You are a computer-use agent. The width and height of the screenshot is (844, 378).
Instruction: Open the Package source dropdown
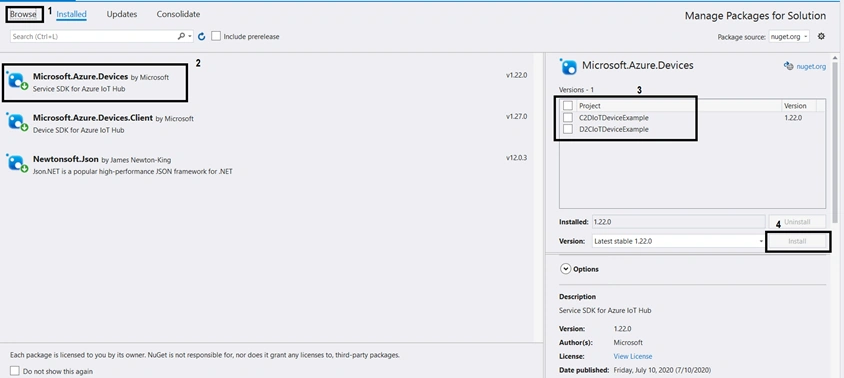point(789,37)
